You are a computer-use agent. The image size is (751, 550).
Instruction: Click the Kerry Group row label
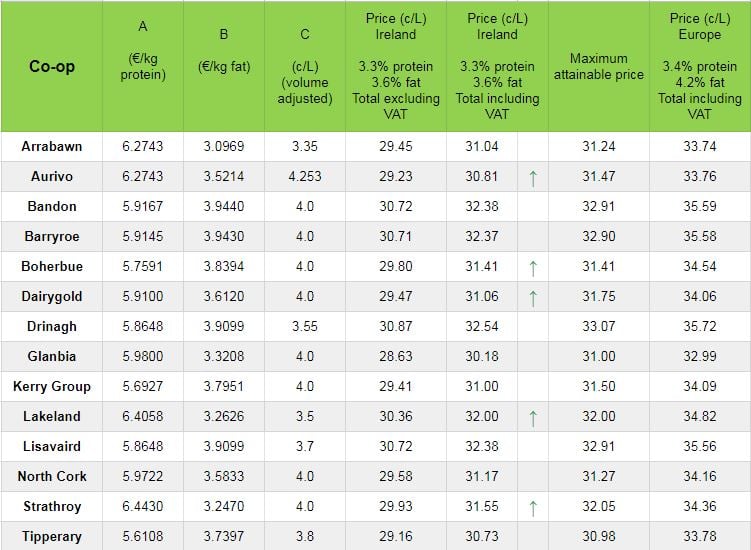51,387
